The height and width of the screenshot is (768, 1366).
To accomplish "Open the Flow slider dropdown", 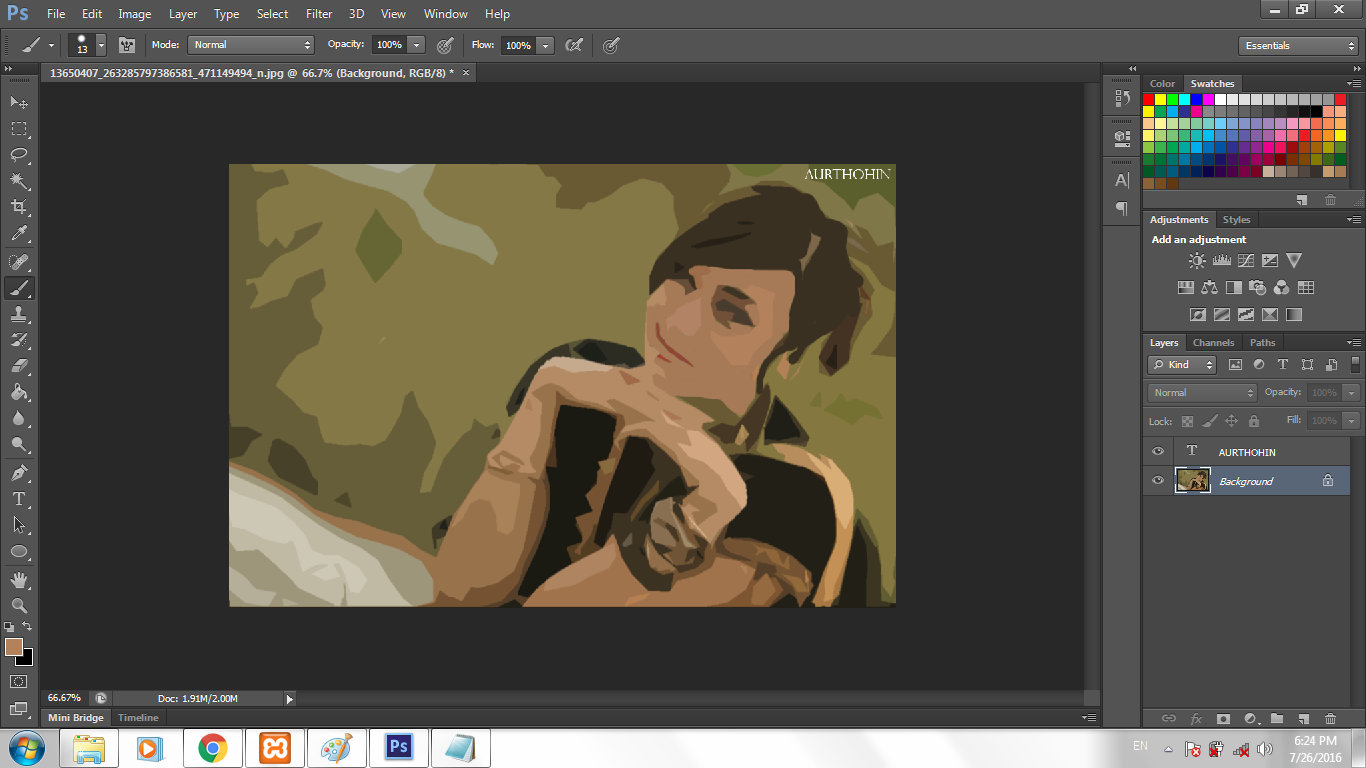I will pyautogui.click(x=545, y=45).
